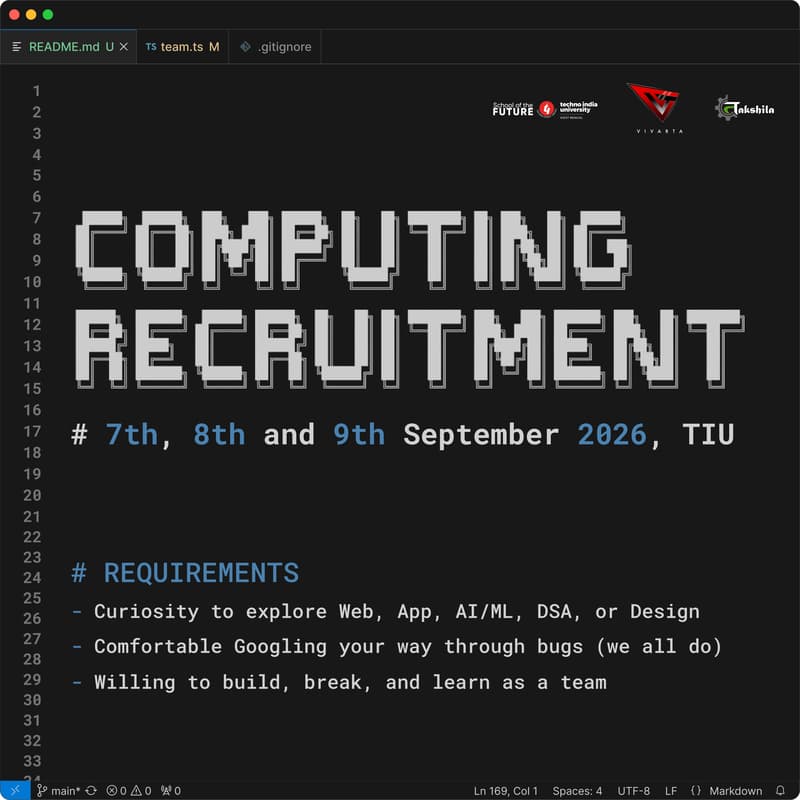Click Ln 169, Col 1 cursor position
The width and height of the screenshot is (800, 800).
coord(506,791)
